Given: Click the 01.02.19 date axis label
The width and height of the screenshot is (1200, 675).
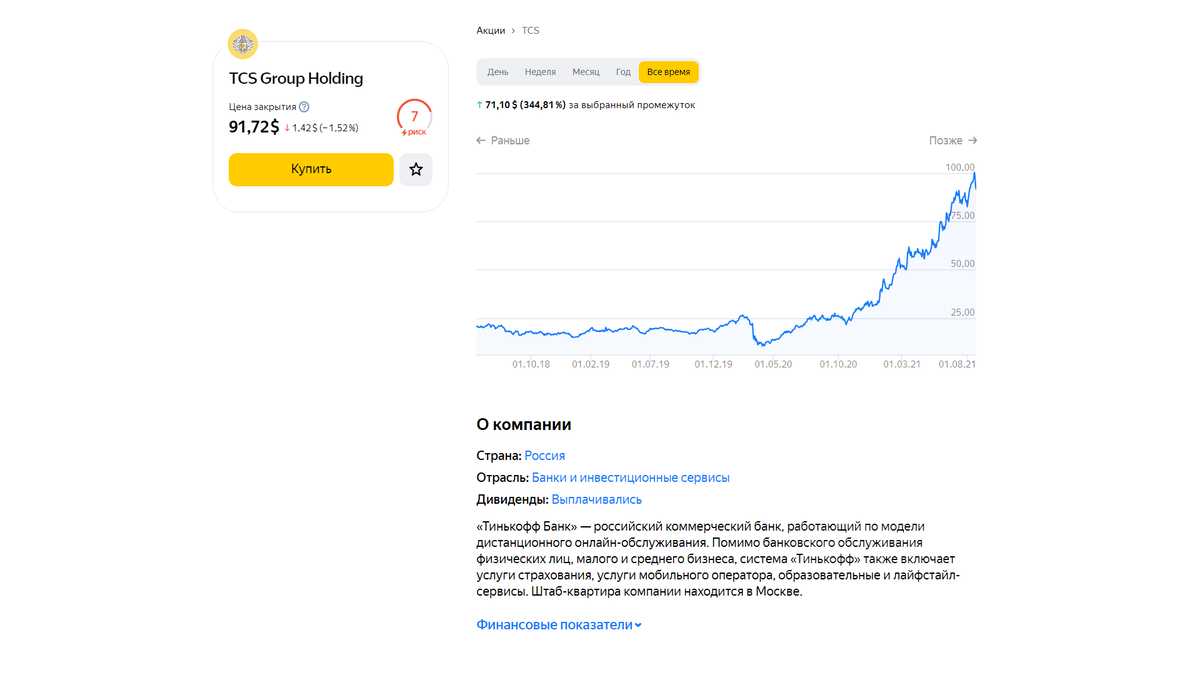Looking at the screenshot, I should pyautogui.click(x=591, y=365).
